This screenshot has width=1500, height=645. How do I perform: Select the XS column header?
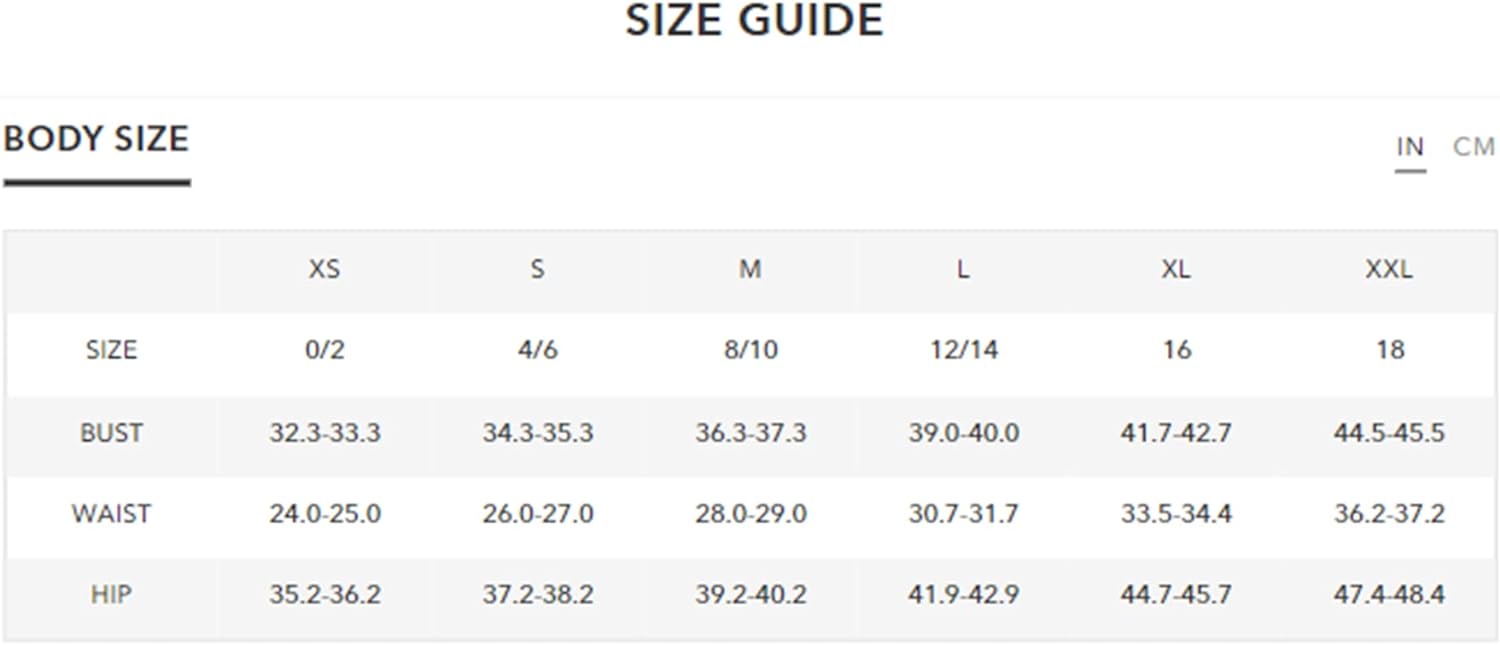tap(324, 269)
